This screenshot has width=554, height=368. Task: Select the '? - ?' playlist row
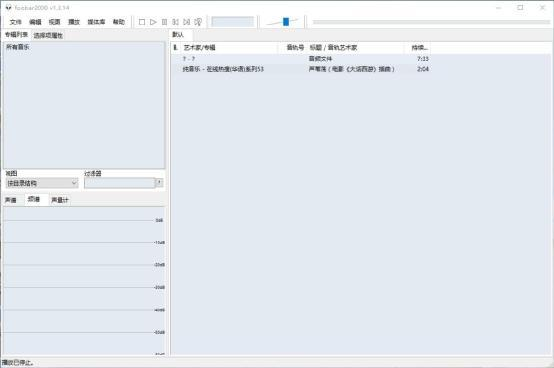tap(301, 59)
